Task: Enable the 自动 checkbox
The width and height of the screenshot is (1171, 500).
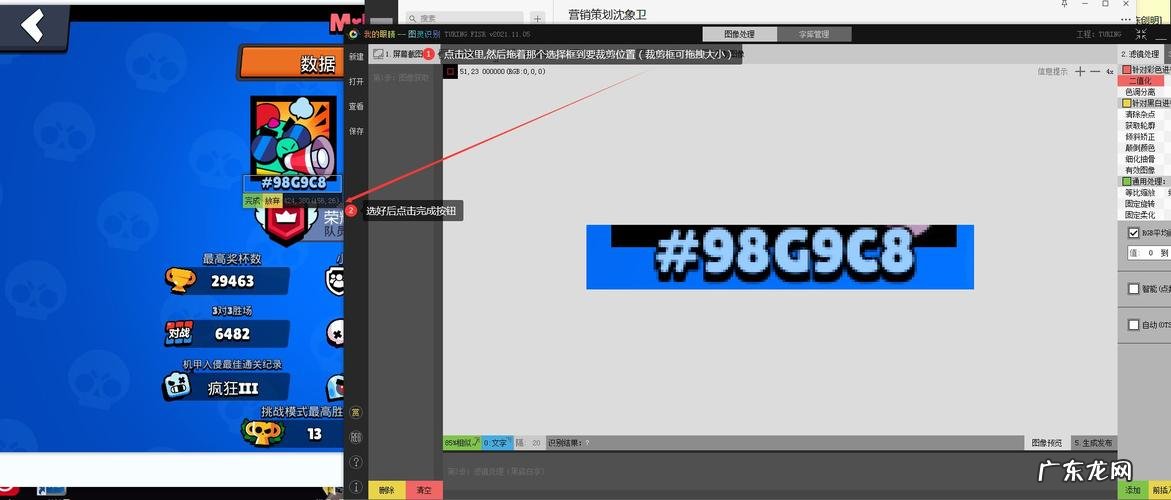Action: point(1133,325)
